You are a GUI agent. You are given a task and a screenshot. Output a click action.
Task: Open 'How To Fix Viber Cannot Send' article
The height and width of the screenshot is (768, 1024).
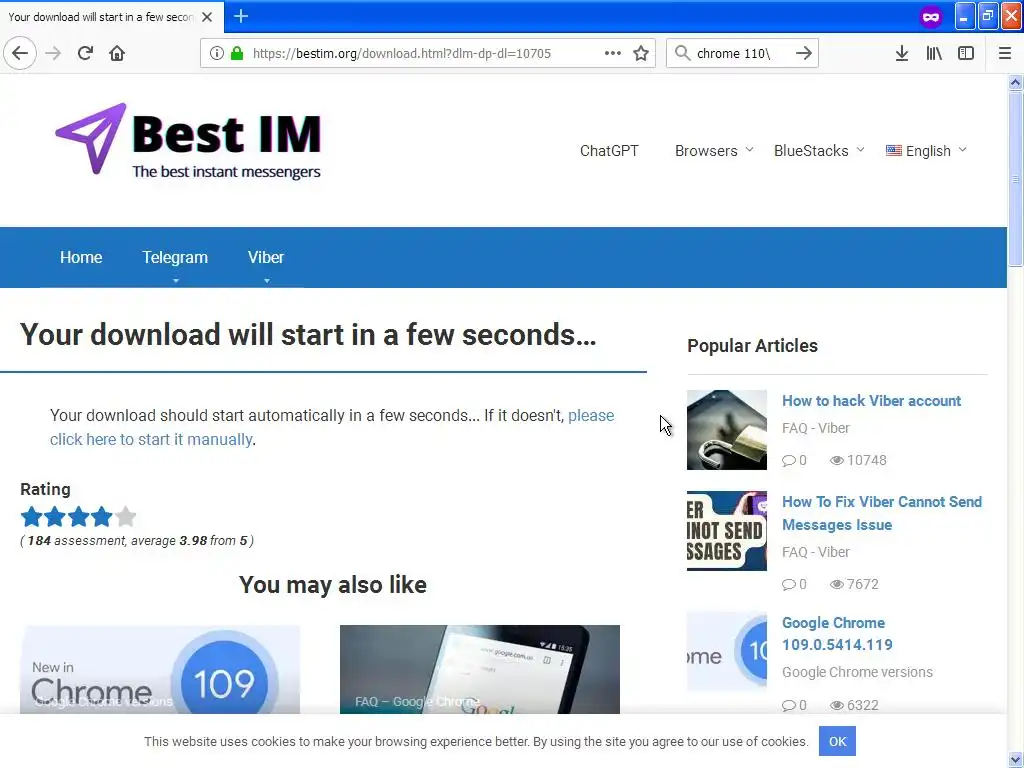(882, 513)
